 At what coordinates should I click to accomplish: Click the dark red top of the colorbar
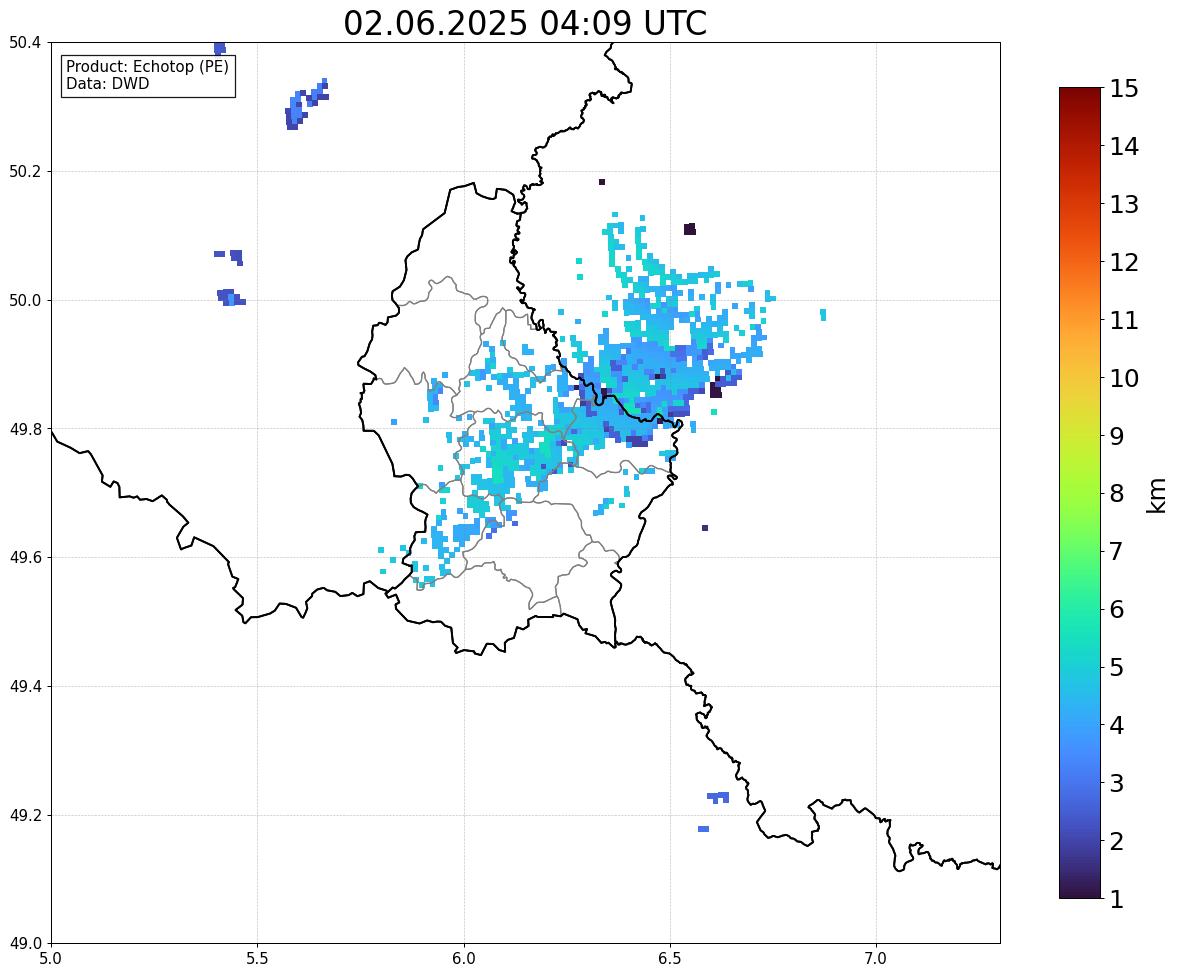point(1080,93)
